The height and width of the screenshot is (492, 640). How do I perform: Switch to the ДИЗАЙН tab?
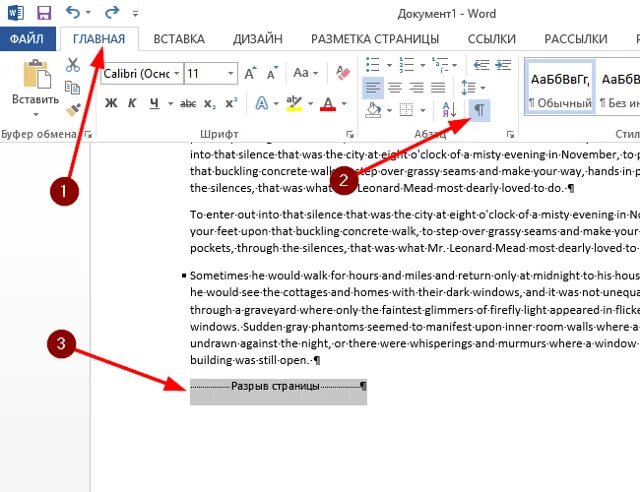(258, 39)
